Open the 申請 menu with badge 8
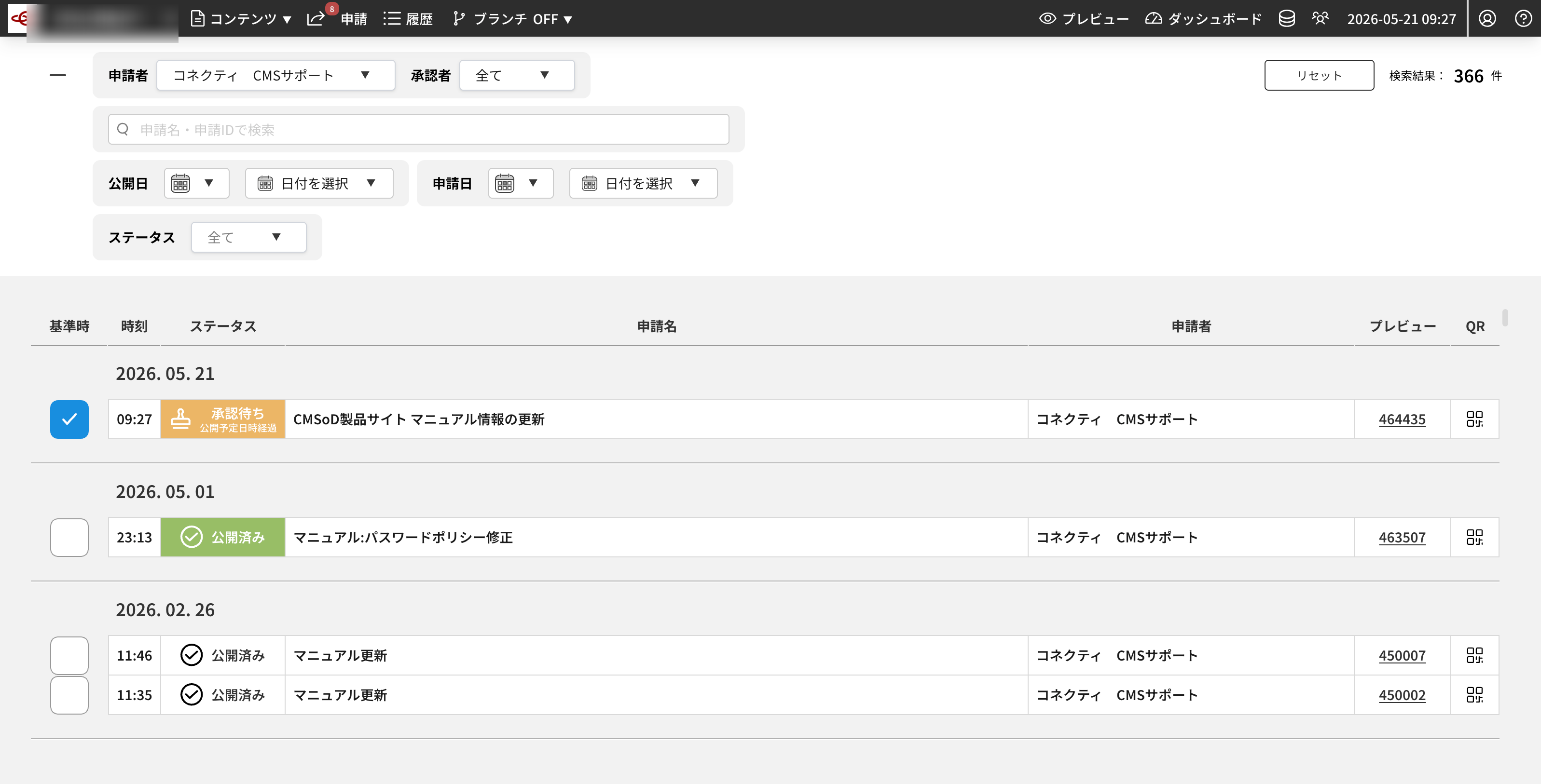Image resolution: width=1541 pixels, height=784 pixels. tap(337, 18)
